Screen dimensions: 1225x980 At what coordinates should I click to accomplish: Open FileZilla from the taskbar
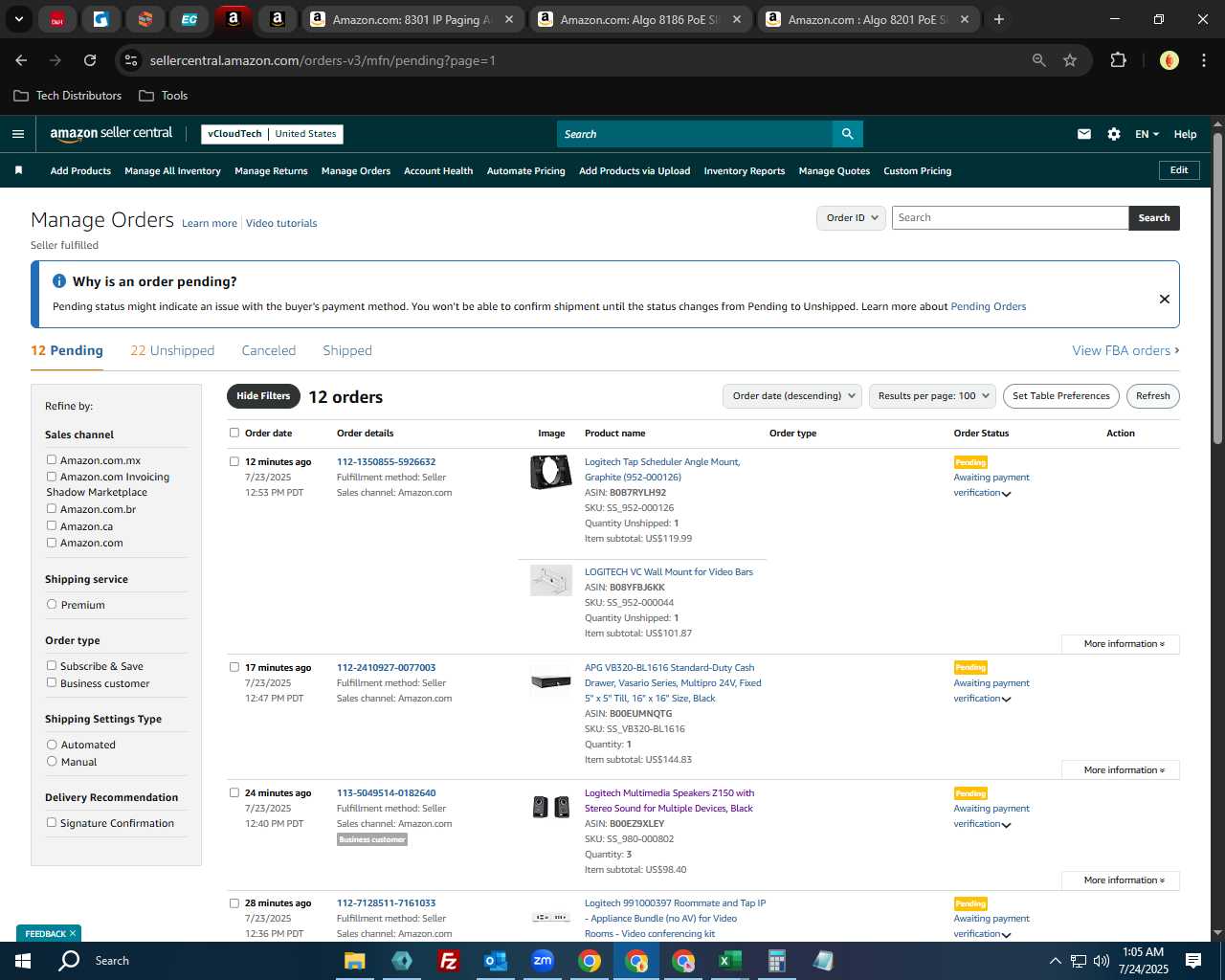pos(448,961)
